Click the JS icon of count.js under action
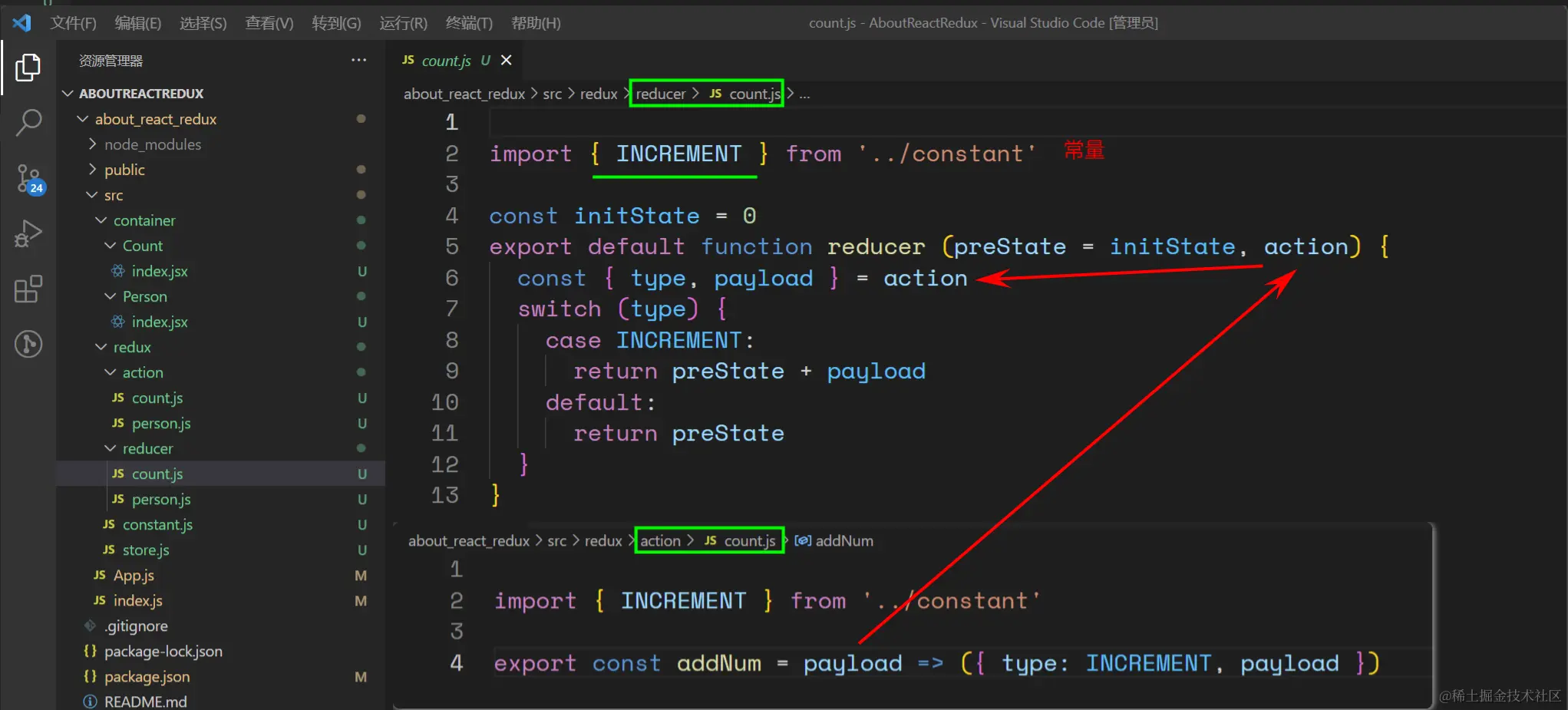 [118, 398]
